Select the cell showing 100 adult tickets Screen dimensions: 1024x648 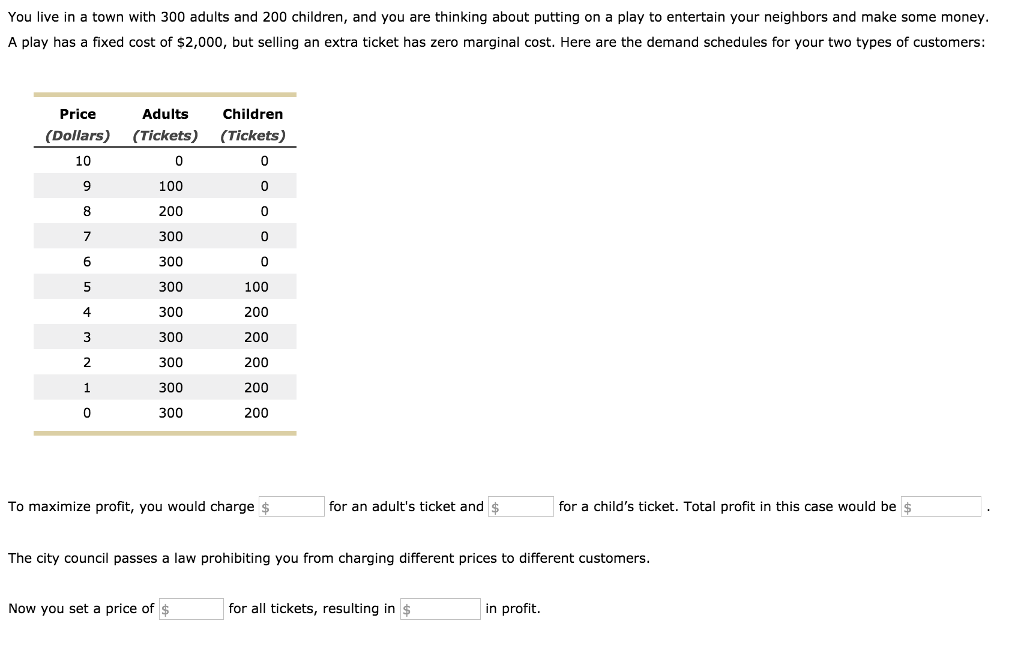point(170,185)
